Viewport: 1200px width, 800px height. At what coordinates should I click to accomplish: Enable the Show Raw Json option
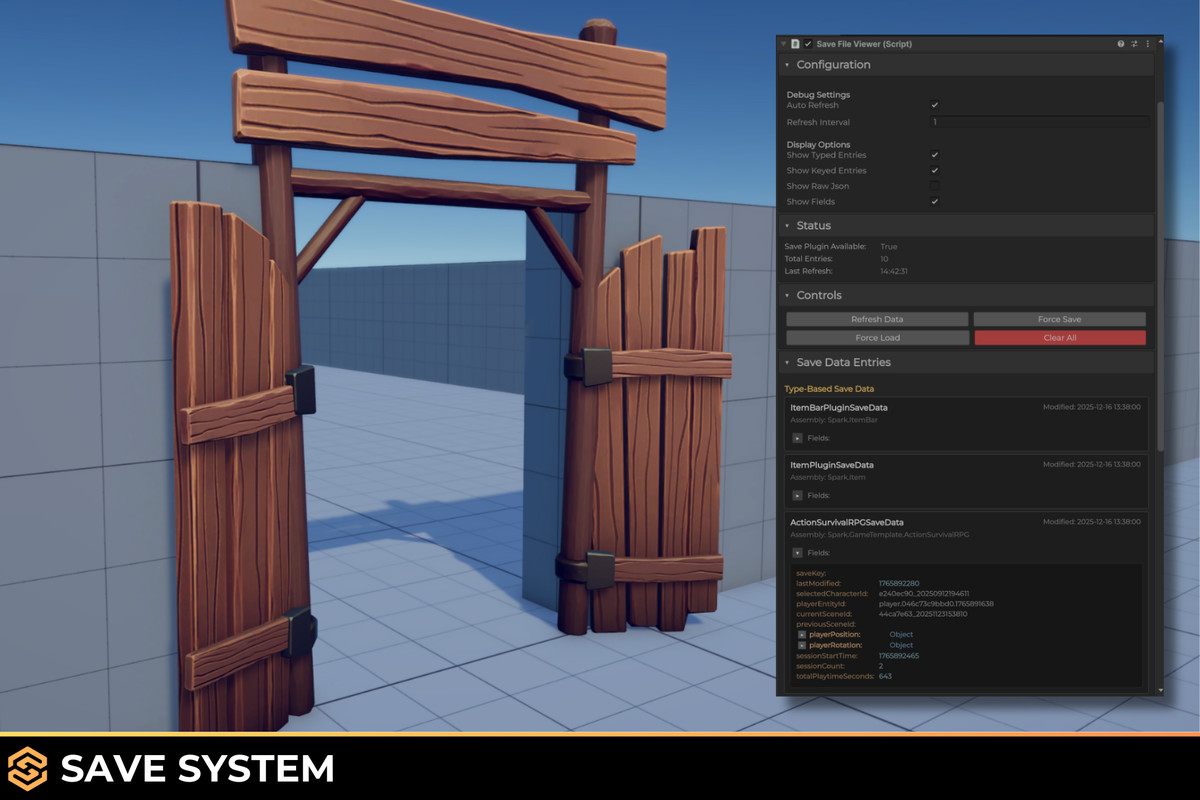935,186
